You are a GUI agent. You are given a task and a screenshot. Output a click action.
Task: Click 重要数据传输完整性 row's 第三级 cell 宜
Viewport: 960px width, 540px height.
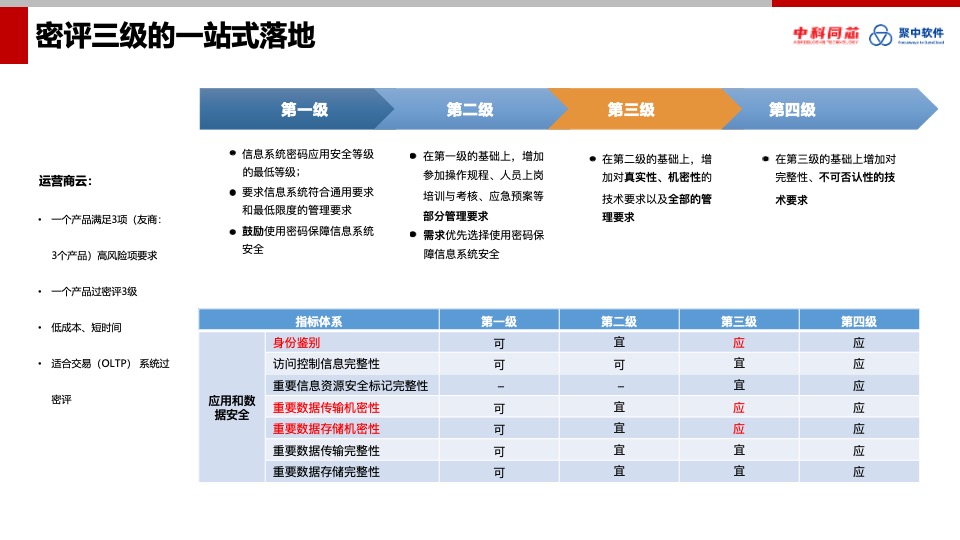[739, 451]
